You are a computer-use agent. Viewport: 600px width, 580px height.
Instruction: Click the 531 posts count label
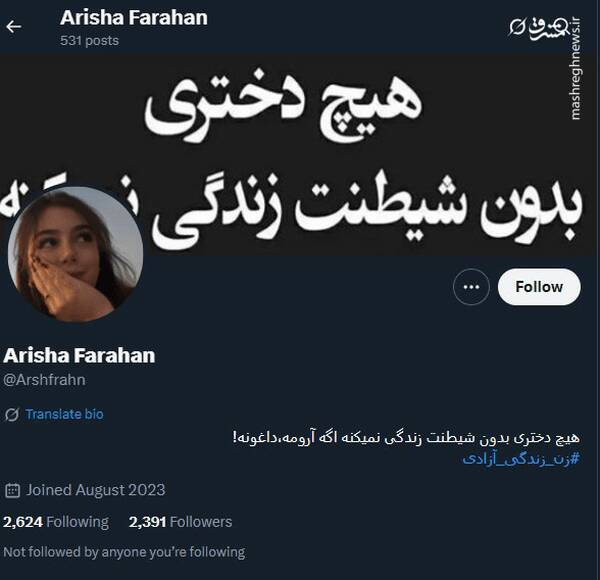[x=89, y=41]
